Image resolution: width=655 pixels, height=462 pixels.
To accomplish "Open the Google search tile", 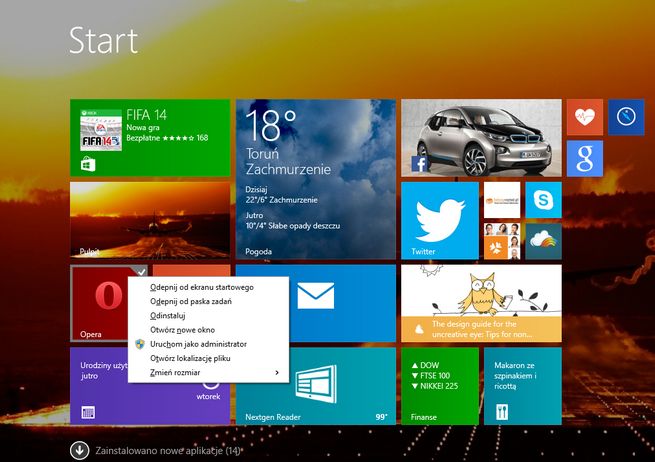I will point(585,158).
